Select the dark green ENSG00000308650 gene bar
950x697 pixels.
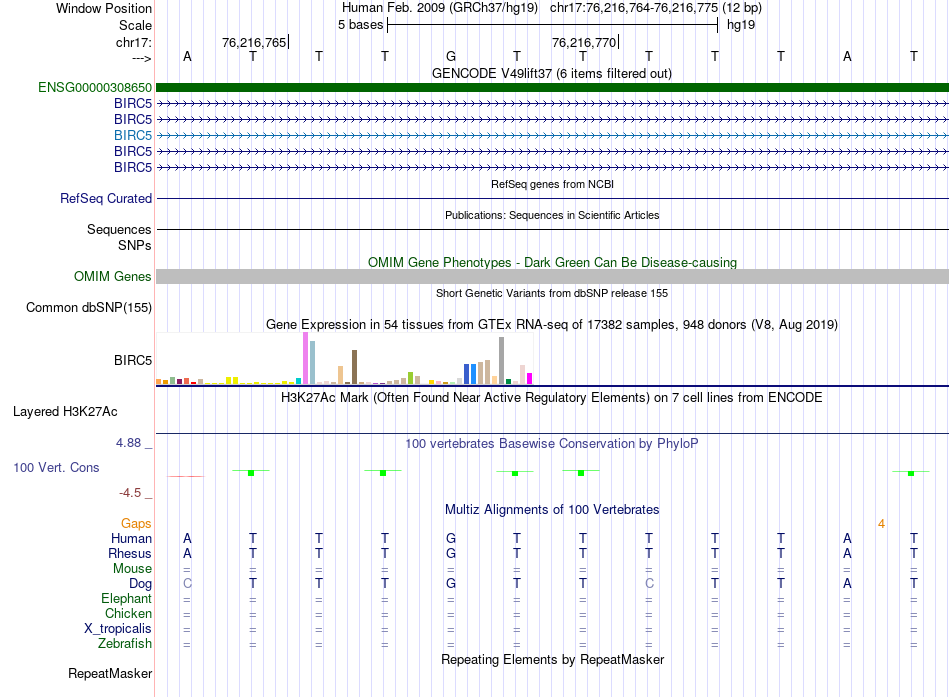pyautogui.click(x=552, y=87)
